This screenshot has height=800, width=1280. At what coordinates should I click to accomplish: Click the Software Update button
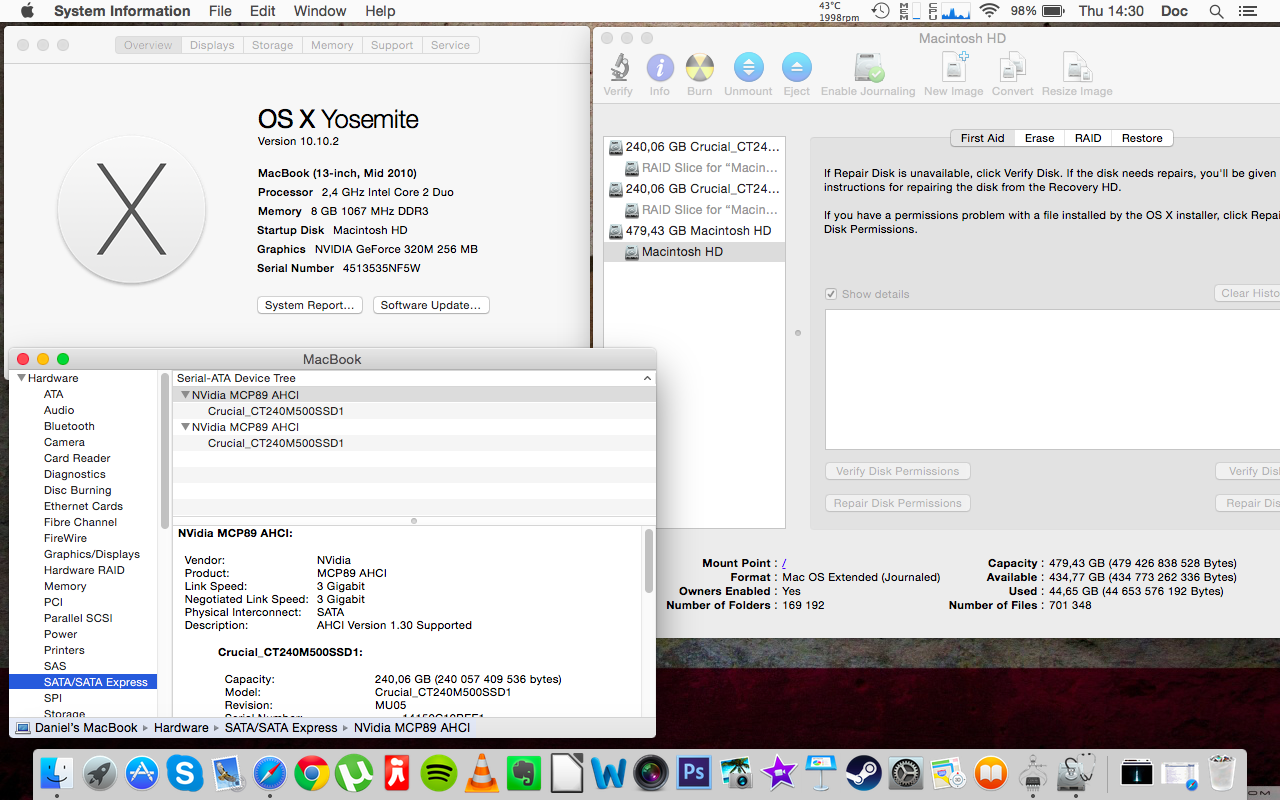click(431, 305)
